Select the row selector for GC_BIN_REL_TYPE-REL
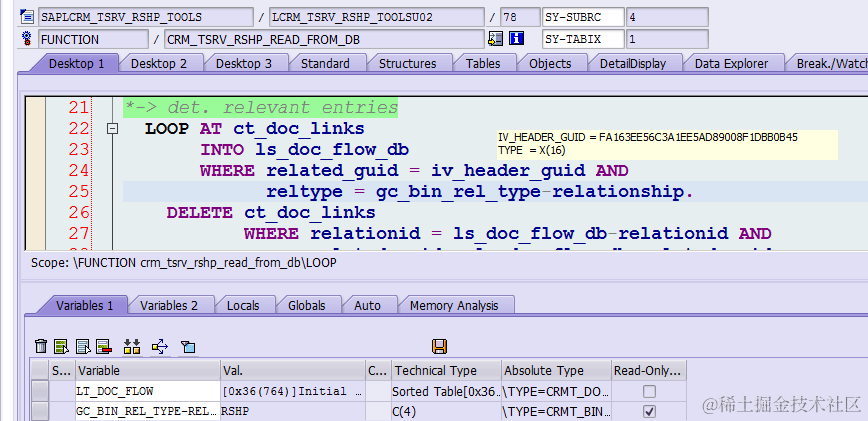 click(x=40, y=412)
